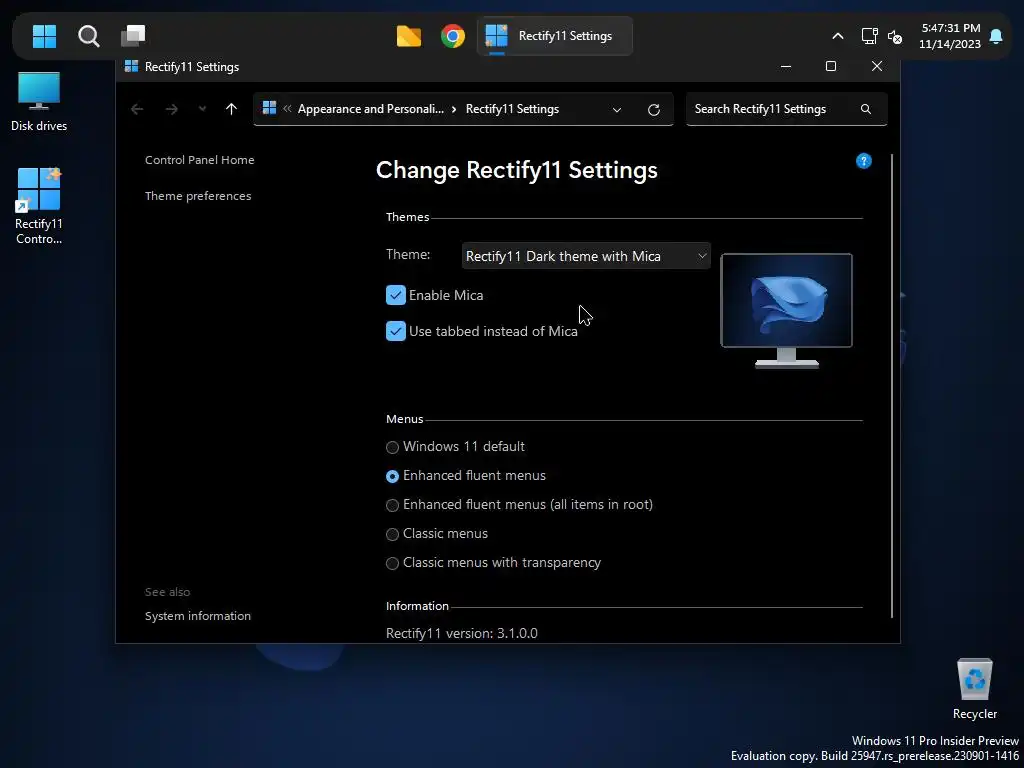Open the clock and date flyout
1024x768 pixels.
(x=950, y=36)
